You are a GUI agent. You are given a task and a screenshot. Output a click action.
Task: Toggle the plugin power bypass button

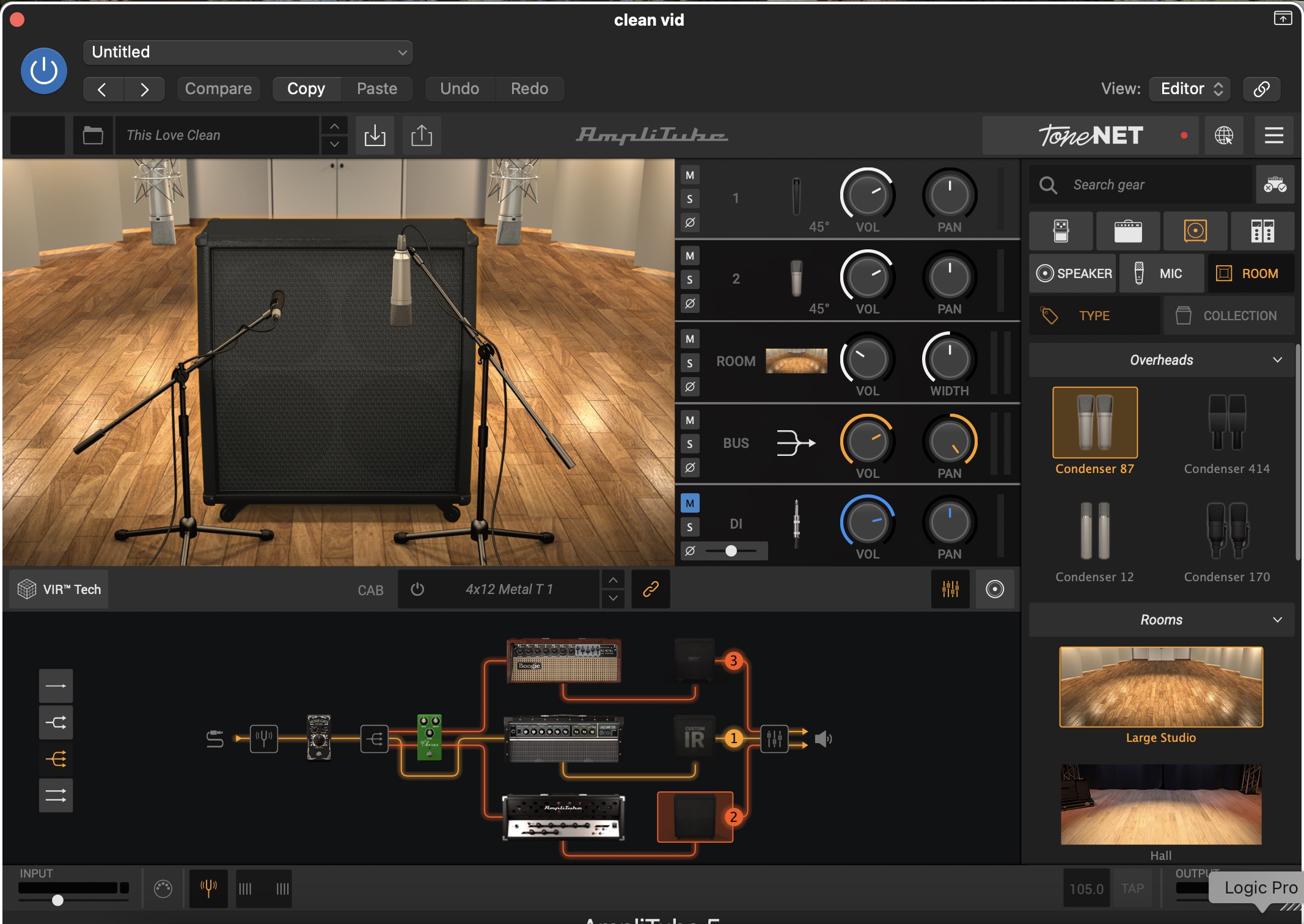click(x=44, y=71)
